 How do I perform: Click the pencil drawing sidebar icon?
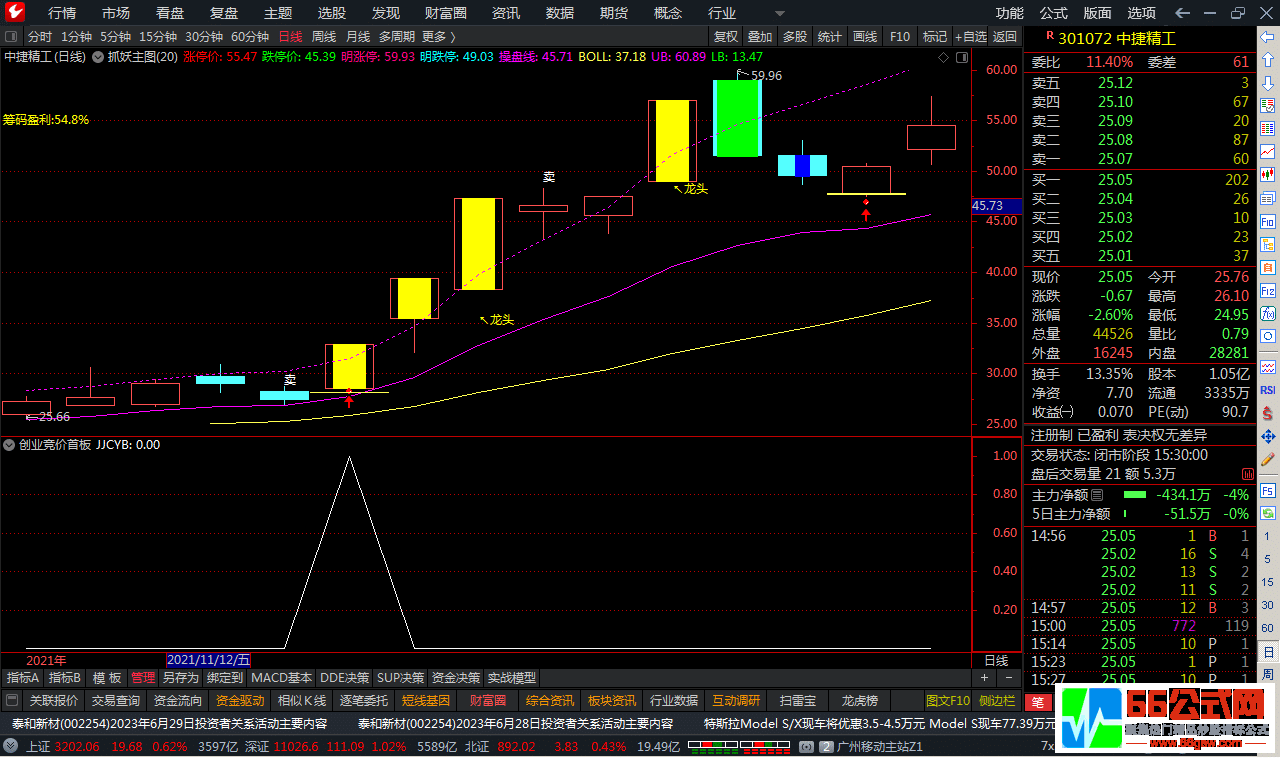(x=1268, y=460)
